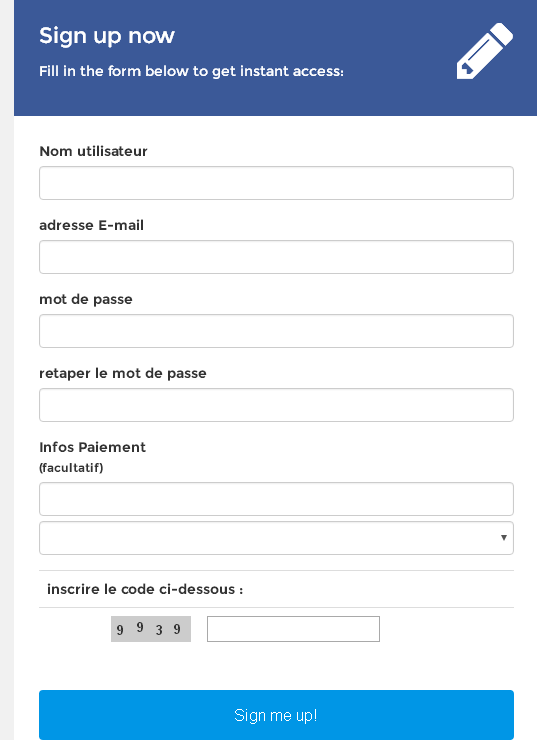Click the Infos Paiement label
The width and height of the screenshot is (537, 740).
point(92,447)
